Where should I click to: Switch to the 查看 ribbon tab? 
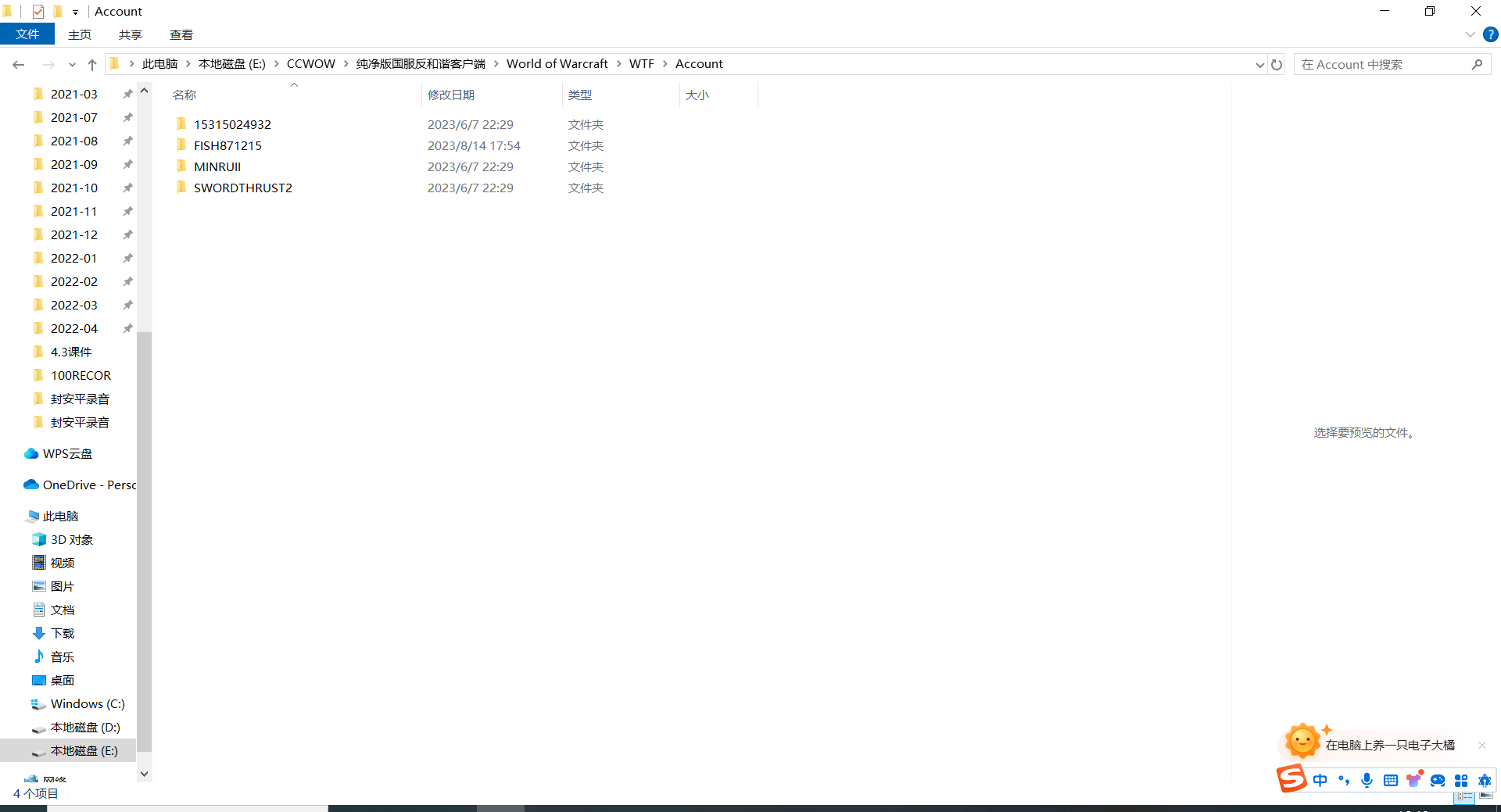[x=181, y=34]
